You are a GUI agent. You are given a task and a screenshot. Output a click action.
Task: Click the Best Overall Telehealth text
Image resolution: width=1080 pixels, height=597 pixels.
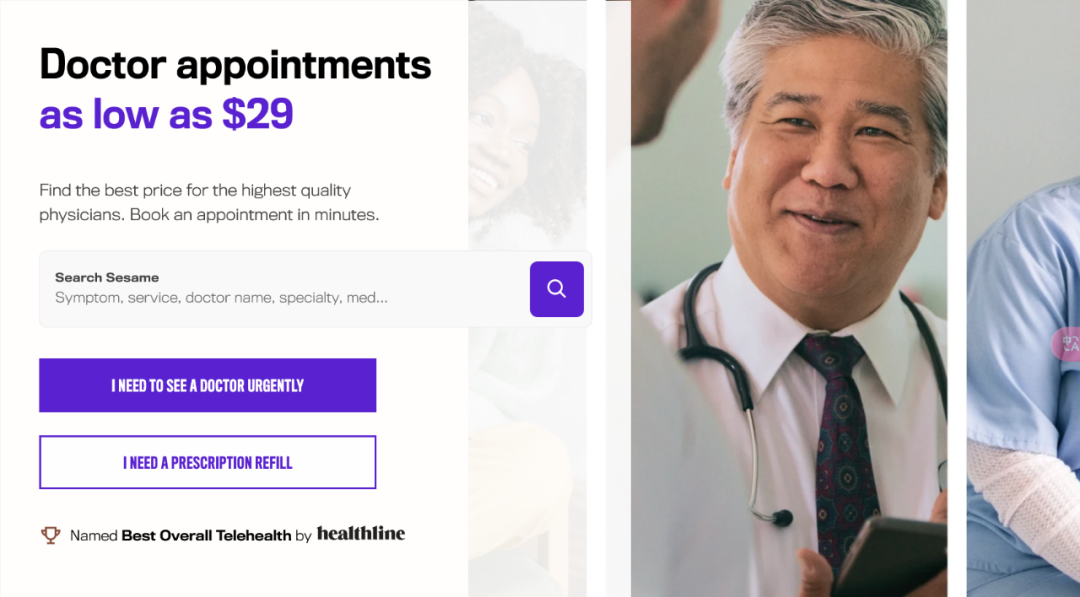pyautogui.click(x=206, y=535)
